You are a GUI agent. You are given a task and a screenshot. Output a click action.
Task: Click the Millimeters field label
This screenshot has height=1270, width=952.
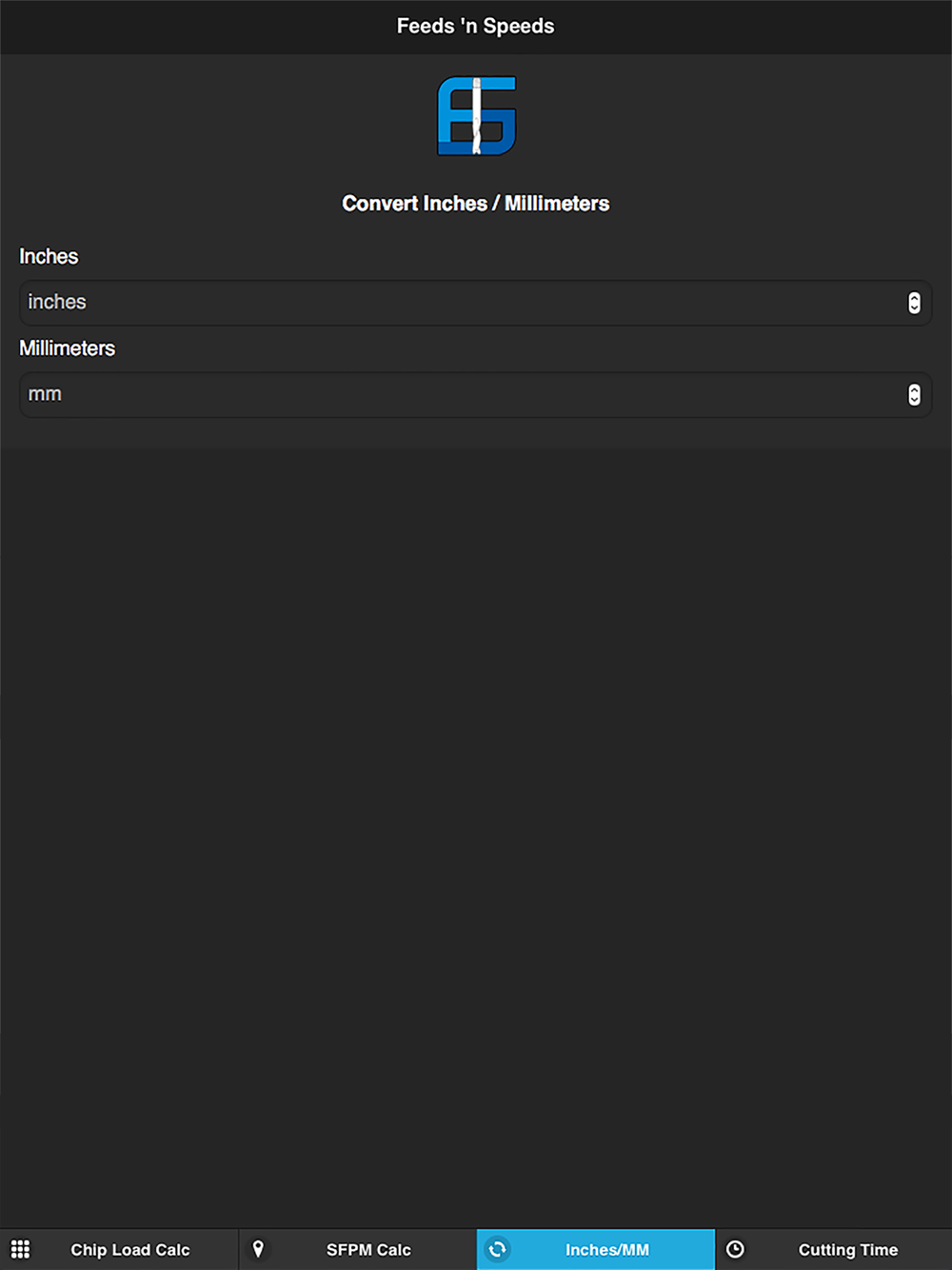67,348
